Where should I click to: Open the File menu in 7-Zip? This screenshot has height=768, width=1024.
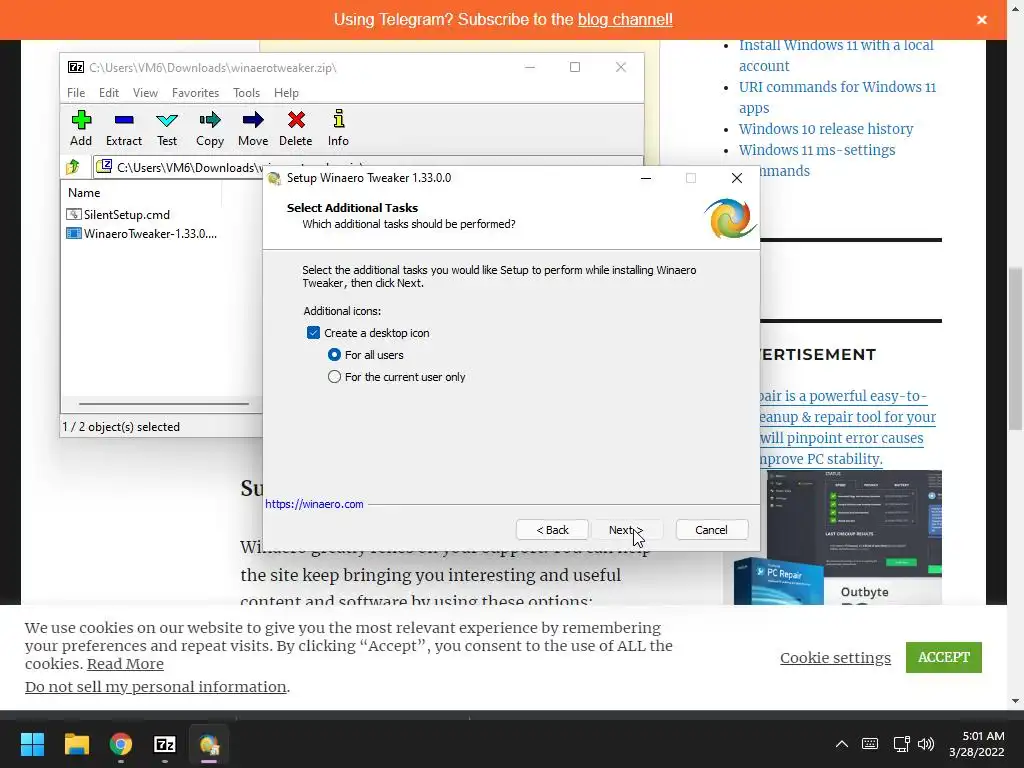point(76,93)
